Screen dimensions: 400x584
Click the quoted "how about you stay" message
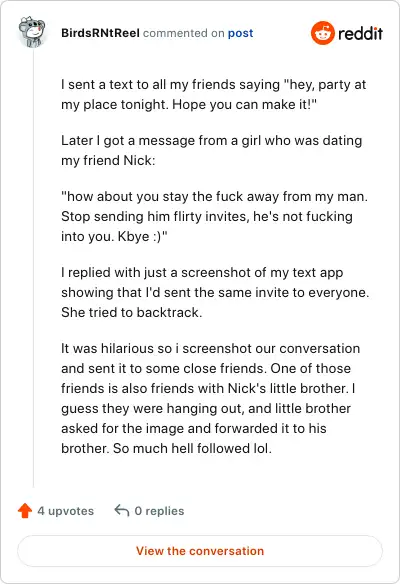pyautogui.click(x=214, y=216)
